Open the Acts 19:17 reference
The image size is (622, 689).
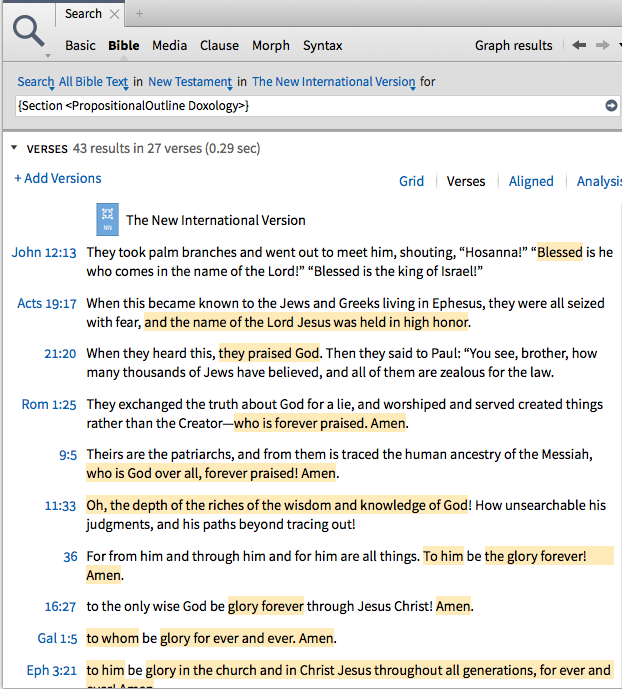pyautogui.click(x=47, y=303)
